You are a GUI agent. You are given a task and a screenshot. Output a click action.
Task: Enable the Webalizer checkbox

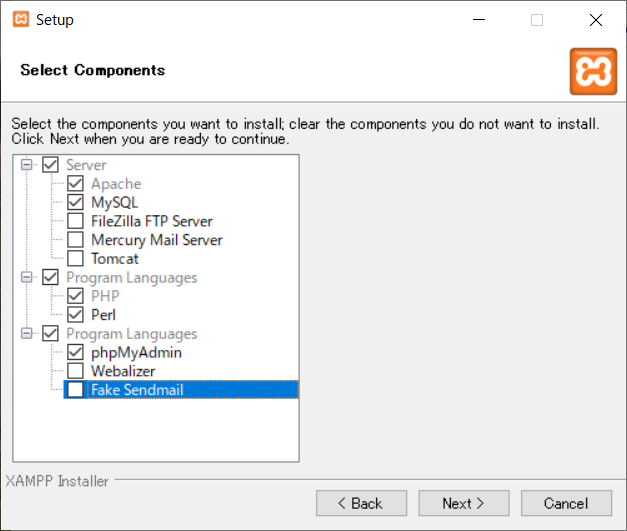click(x=75, y=371)
